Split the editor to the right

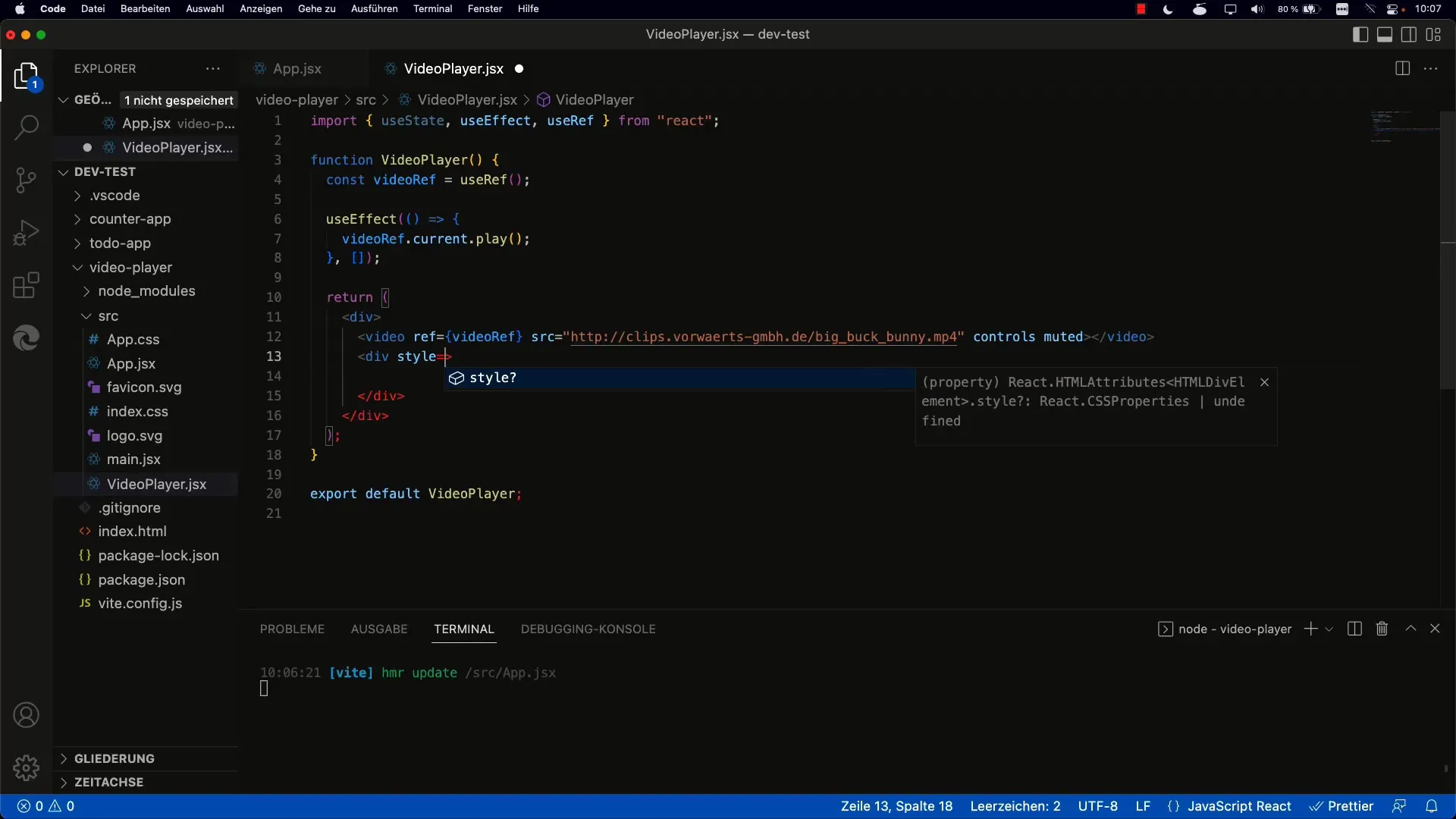[x=1402, y=68]
